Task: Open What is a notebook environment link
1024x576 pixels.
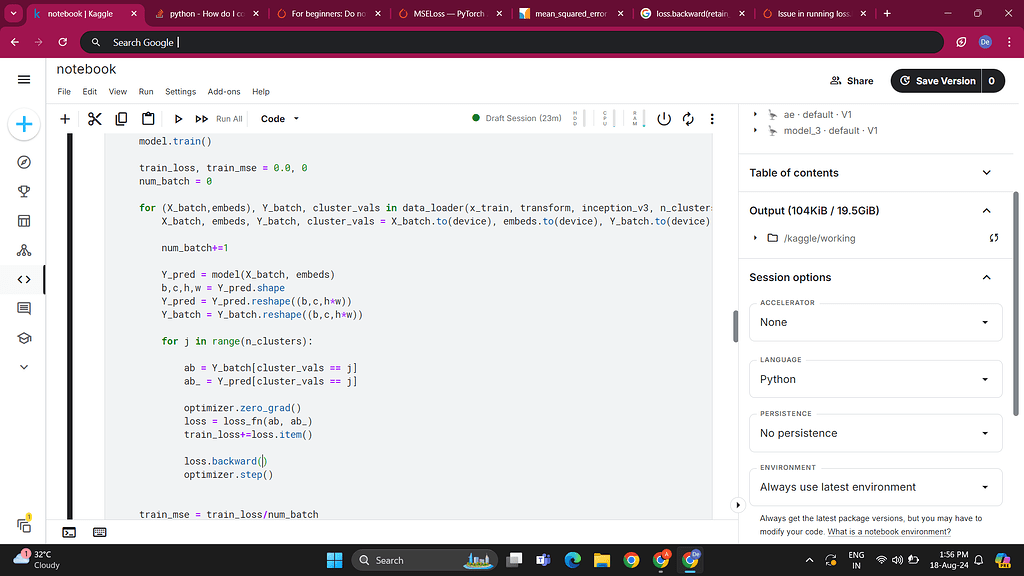Action: point(889,532)
